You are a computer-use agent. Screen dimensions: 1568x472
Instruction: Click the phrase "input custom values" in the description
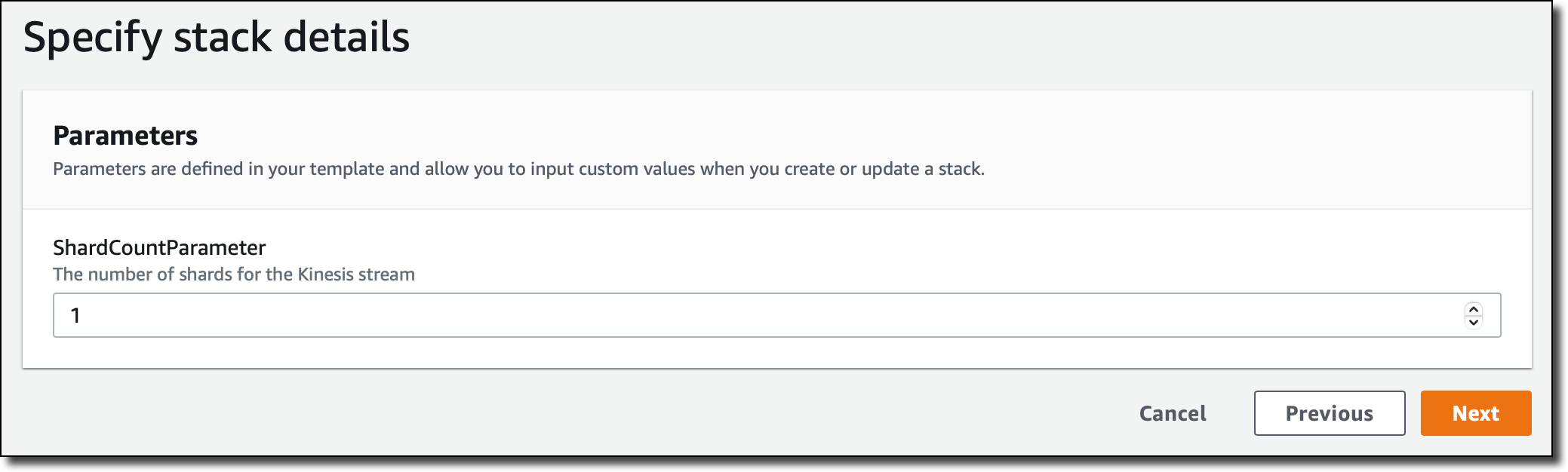tap(612, 169)
